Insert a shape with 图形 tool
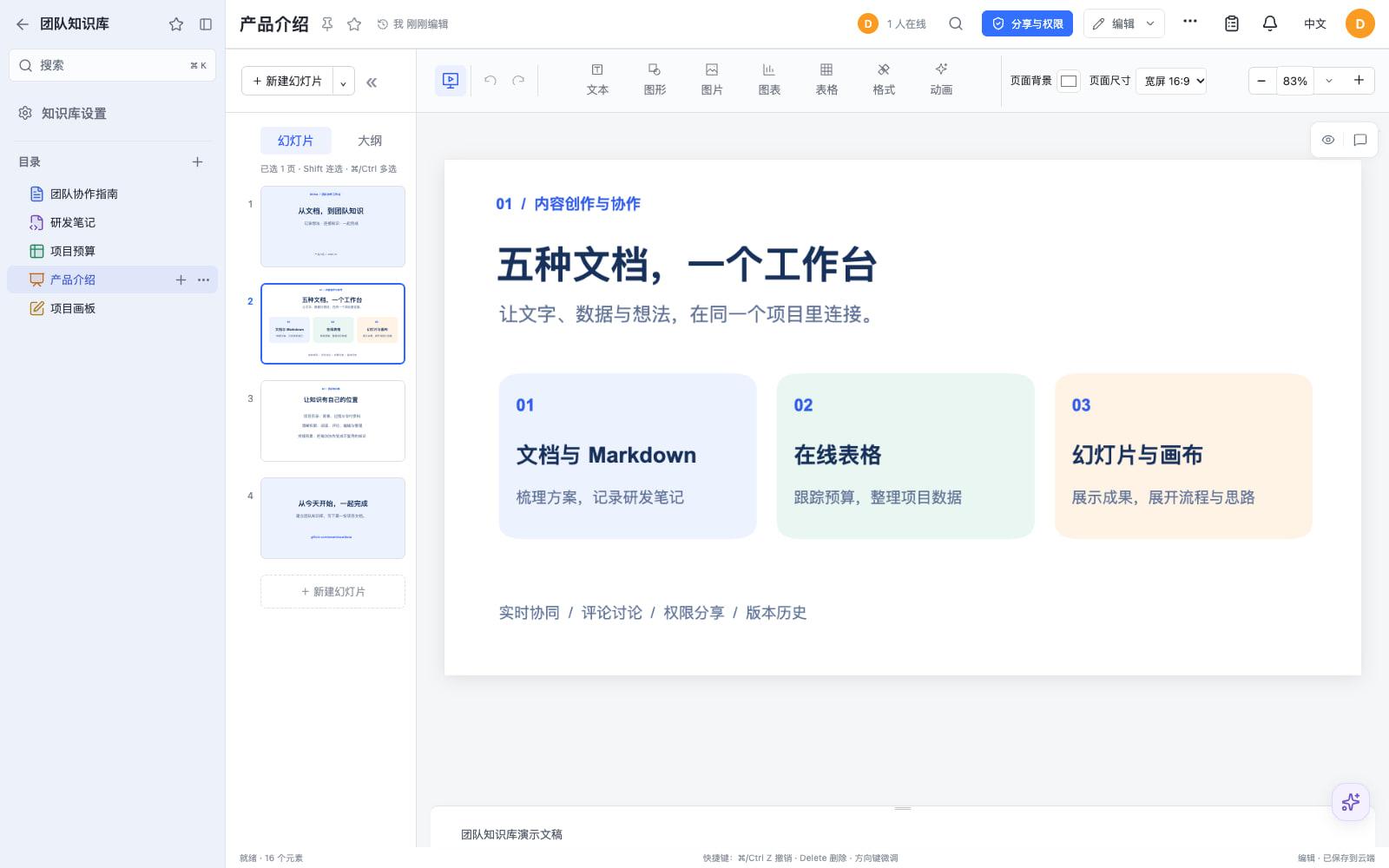The height and width of the screenshot is (868, 1389). click(x=655, y=79)
